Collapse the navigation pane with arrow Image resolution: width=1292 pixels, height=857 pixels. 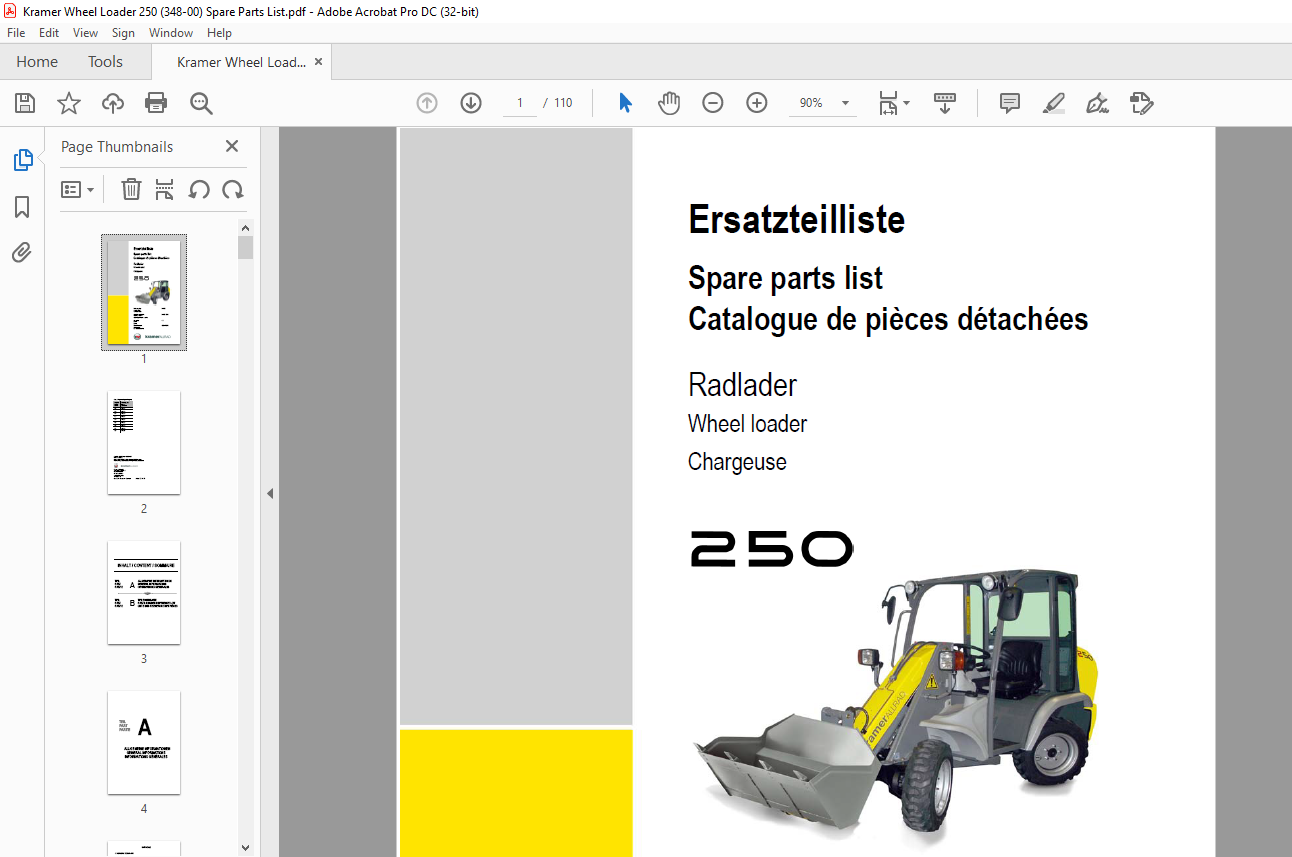click(269, 493)
